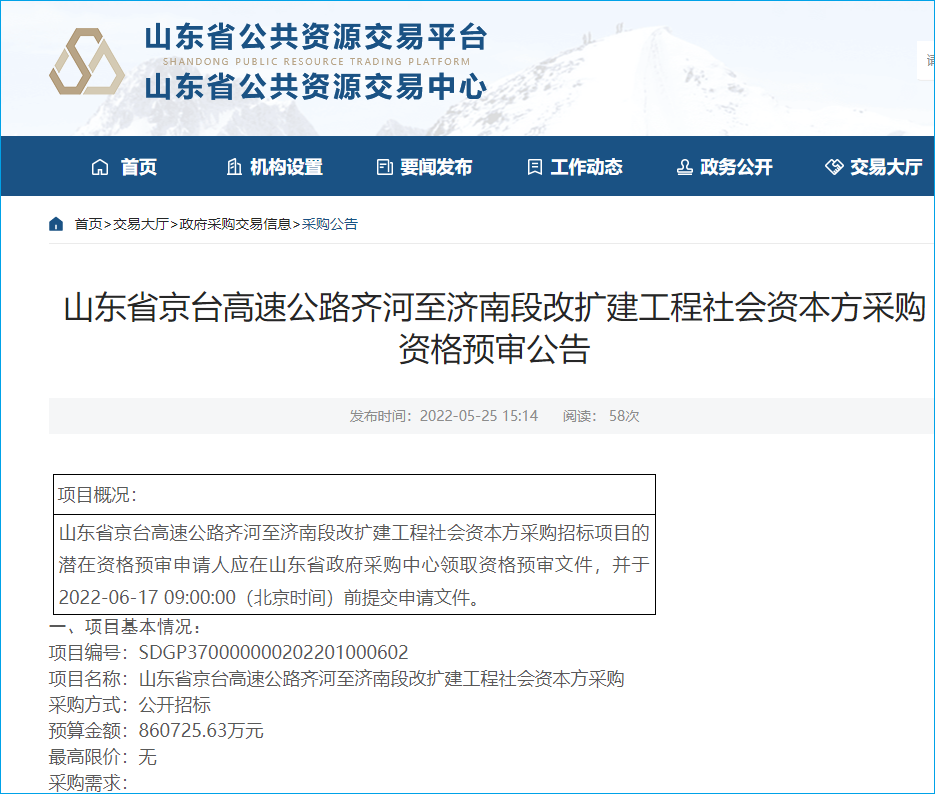Click the house icon beside 首页 in navigation
The width and height of the screenshot is (935, 794).
point(99,167)
